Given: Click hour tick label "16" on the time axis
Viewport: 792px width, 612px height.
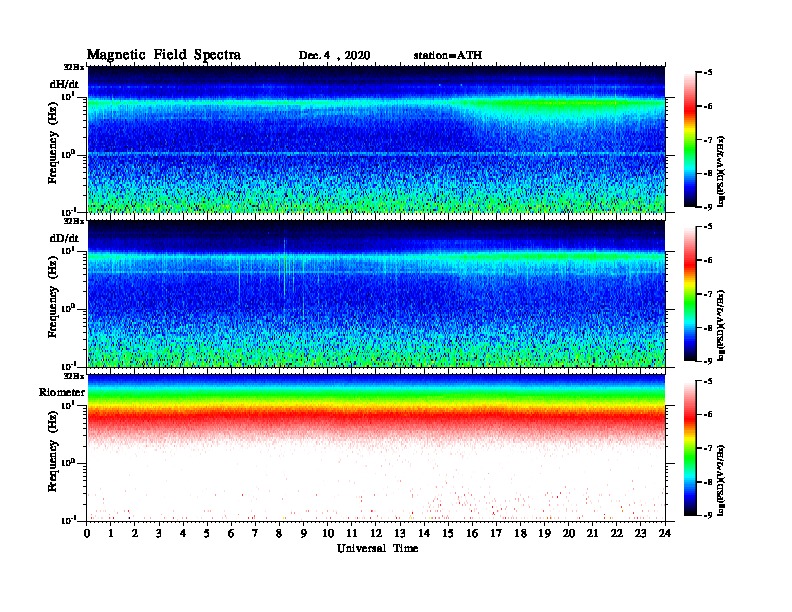Looking at the screenshot, I should 472,533.
